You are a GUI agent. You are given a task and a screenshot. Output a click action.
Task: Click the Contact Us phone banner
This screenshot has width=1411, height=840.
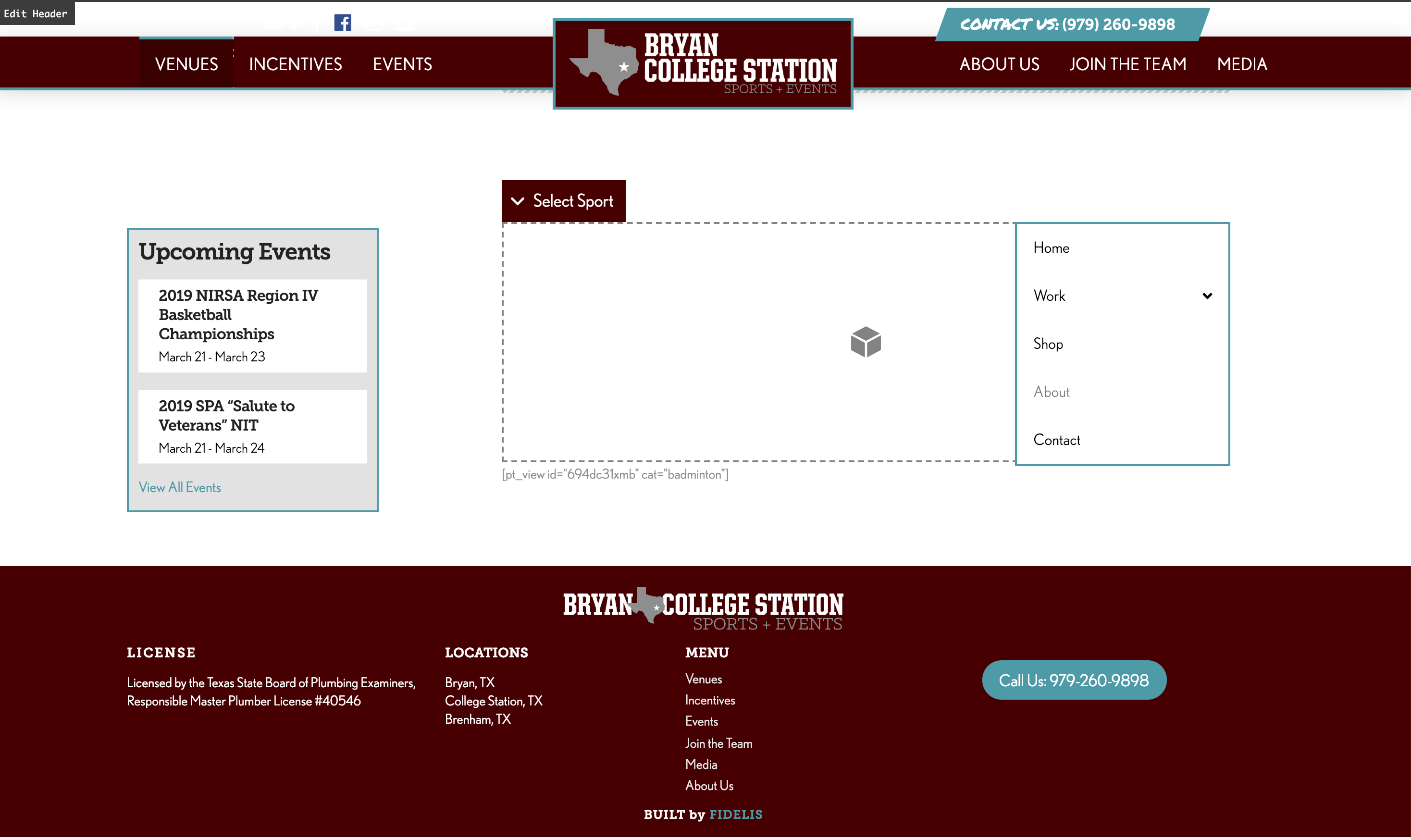click(1071, 25)
